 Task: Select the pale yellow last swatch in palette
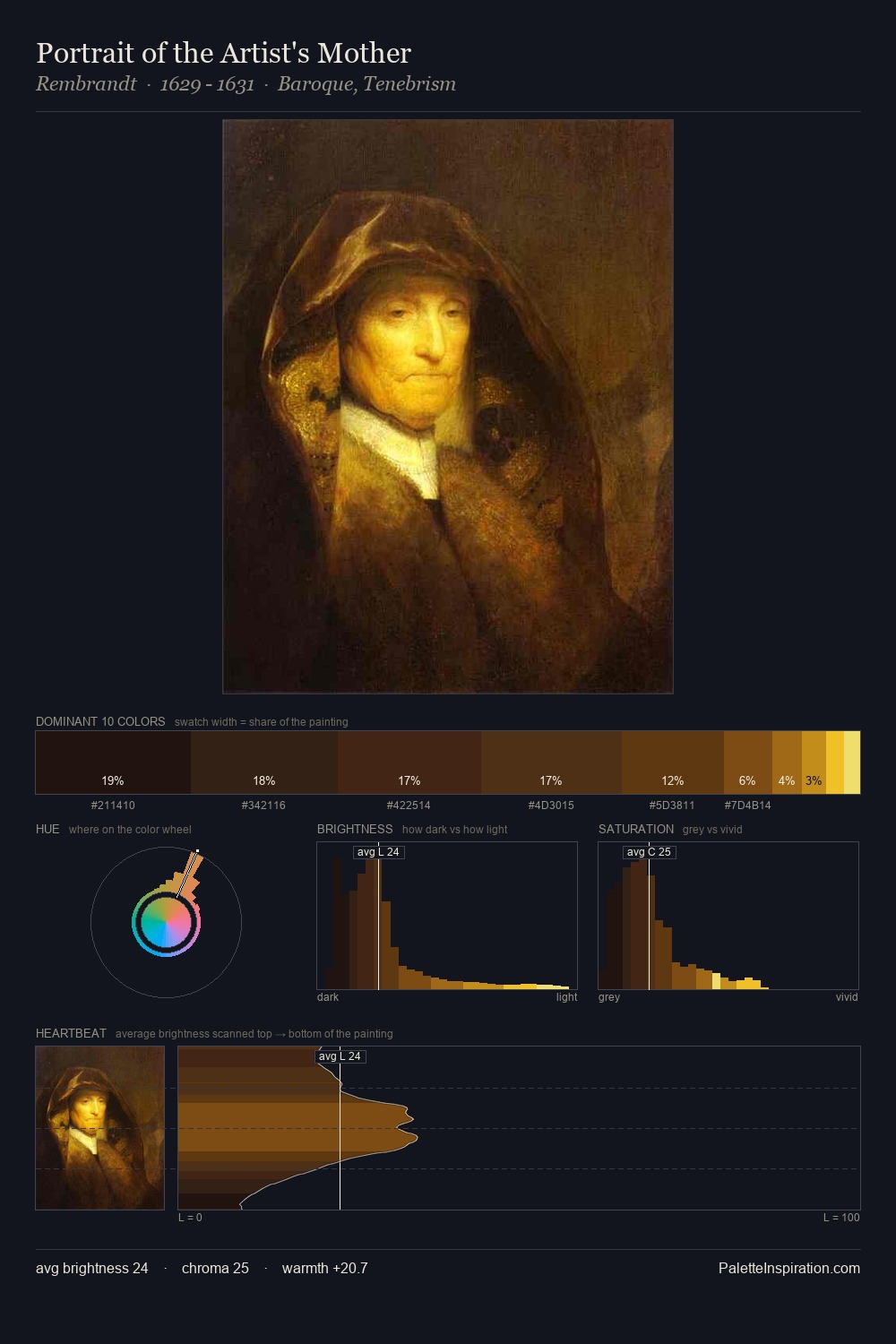(852, 762)
